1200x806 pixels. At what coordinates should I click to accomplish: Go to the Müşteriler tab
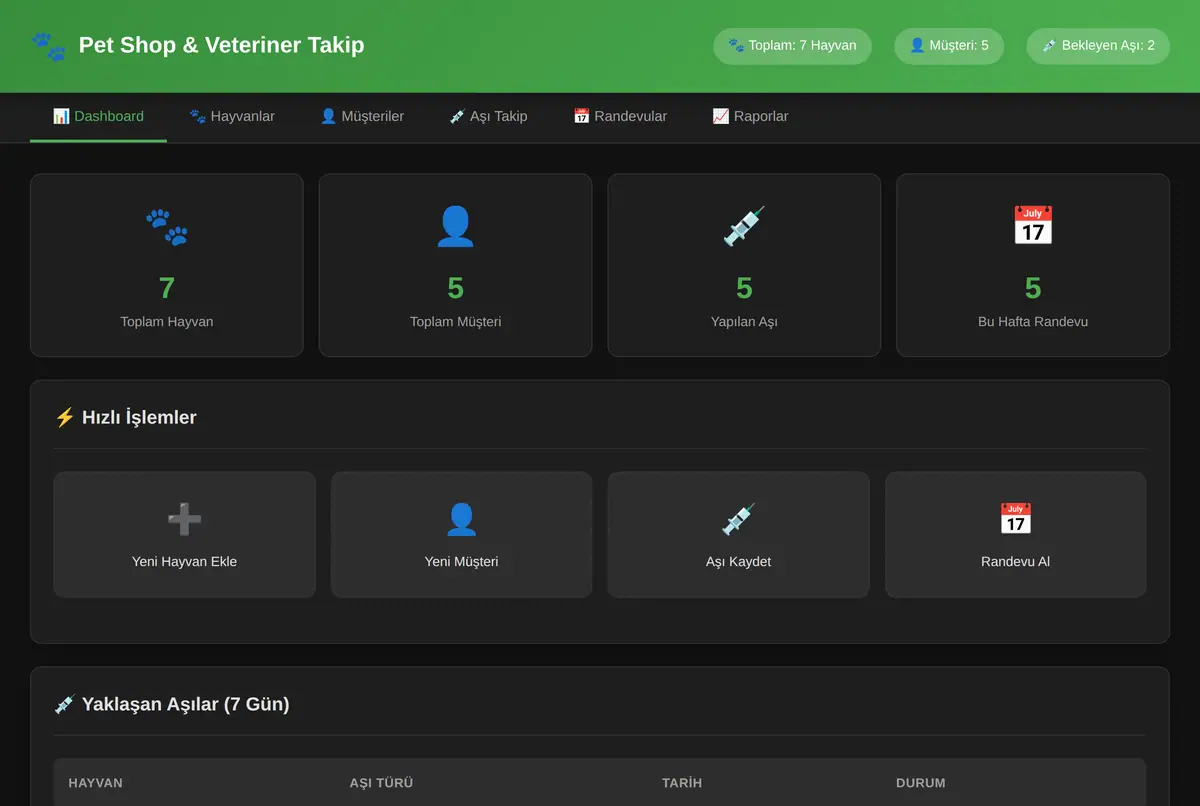pyautogui.click(x=362, y=117)
